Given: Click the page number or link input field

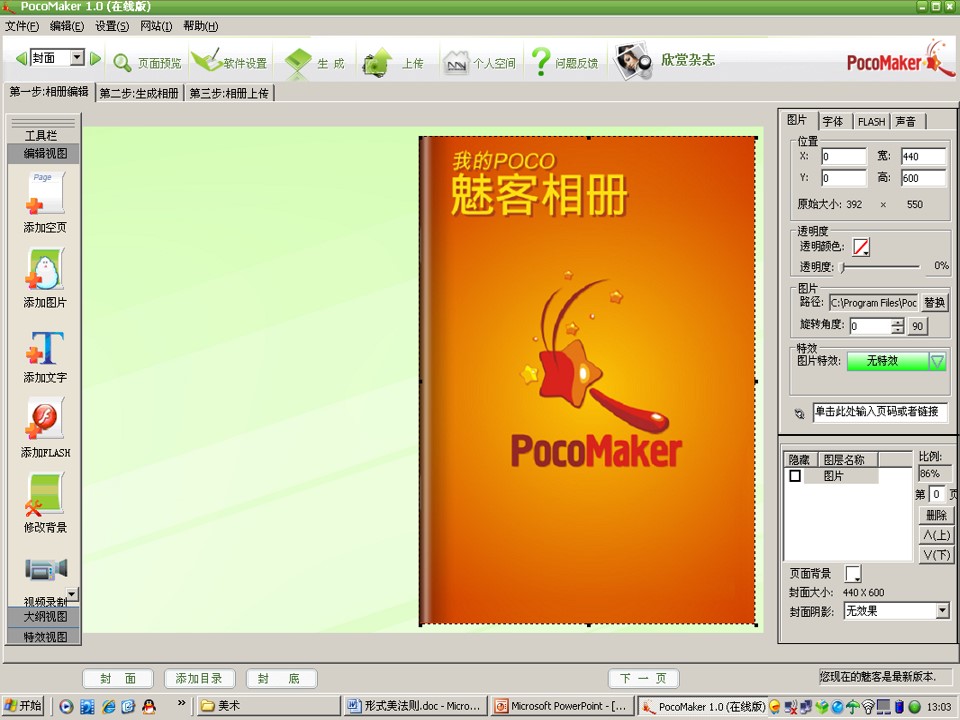Looking at the screenshot, I should tap(880, 412).
